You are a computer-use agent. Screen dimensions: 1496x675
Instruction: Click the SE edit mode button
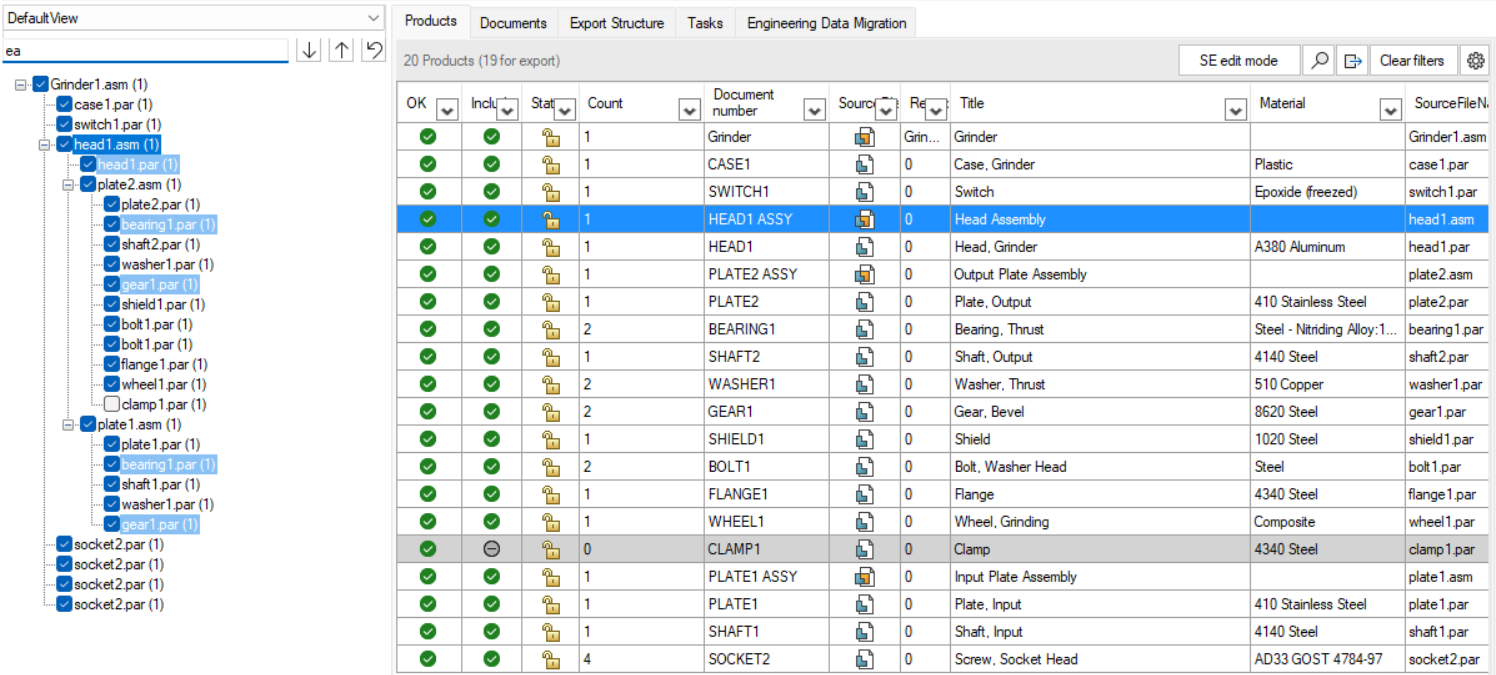(x=1239, y=60)
